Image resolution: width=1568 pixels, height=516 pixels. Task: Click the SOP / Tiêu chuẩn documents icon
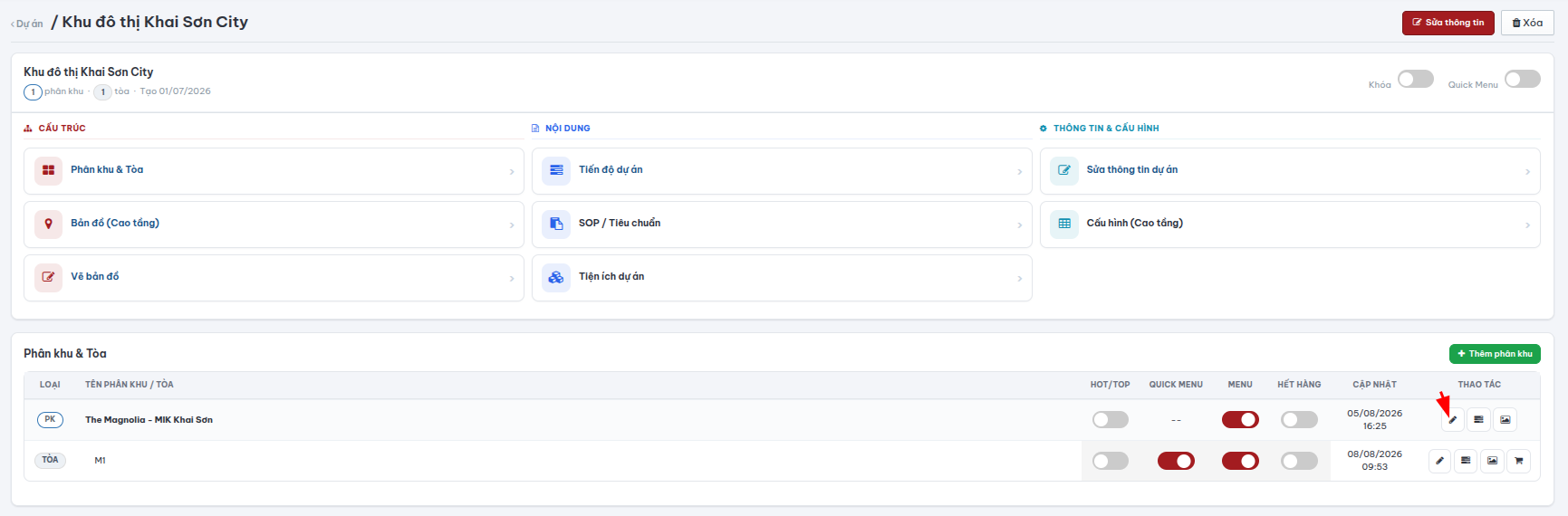pyautogui.click(x=556, y=224)
